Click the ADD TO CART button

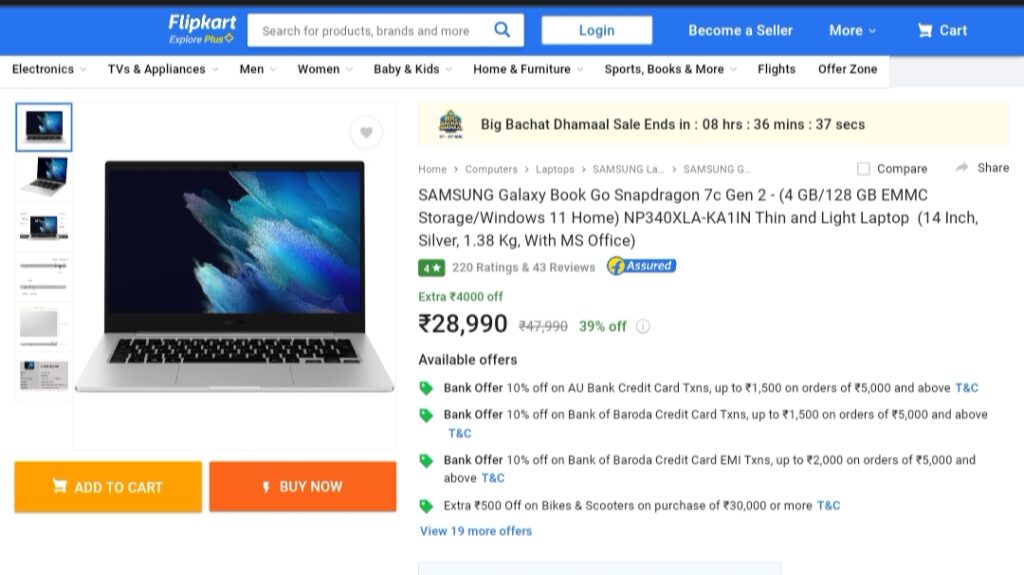[108, 487]
